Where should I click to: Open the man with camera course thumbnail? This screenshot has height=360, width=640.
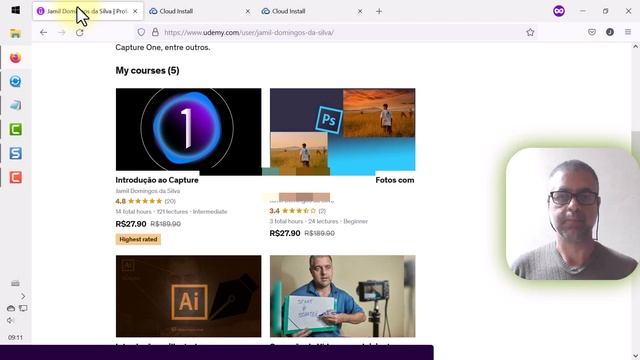[342, 296]
